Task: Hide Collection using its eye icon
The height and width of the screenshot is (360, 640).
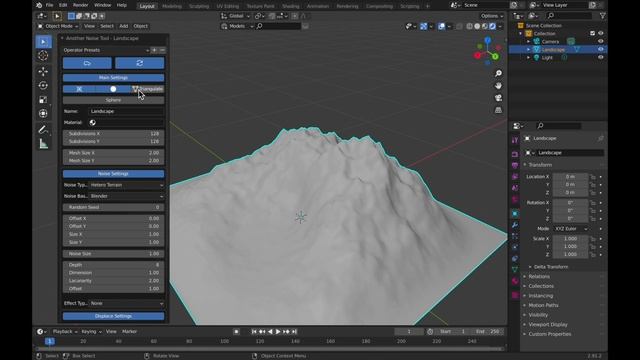Action: pos(600,33)
